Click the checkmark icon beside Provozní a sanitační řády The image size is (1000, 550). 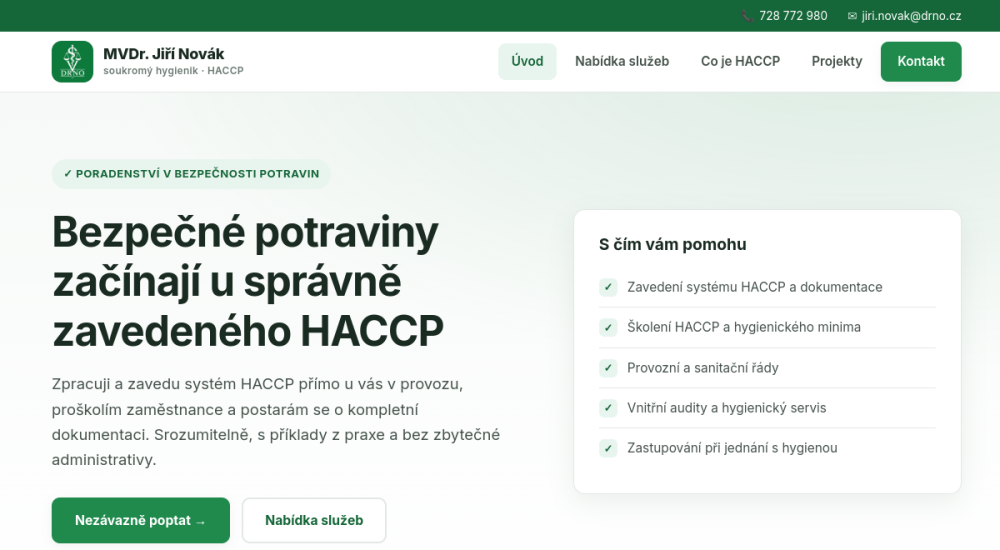point(608,368)
